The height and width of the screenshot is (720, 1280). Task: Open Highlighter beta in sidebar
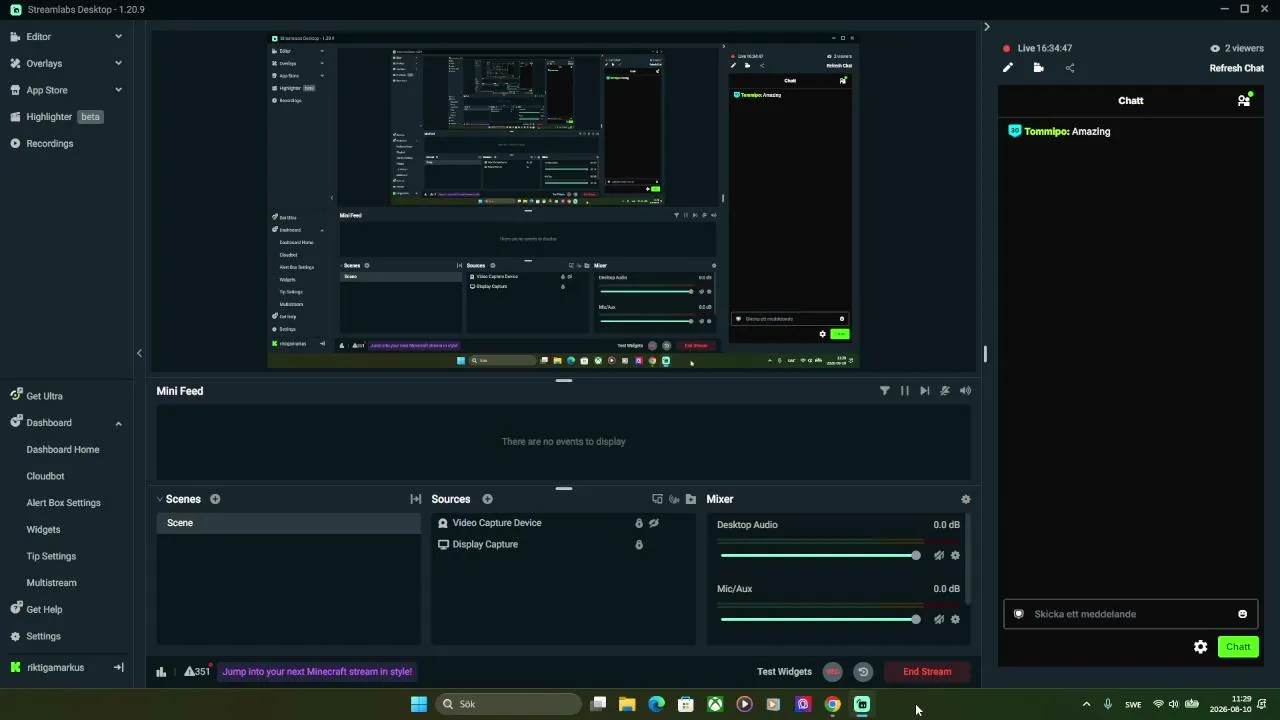[x=56, y=117]
